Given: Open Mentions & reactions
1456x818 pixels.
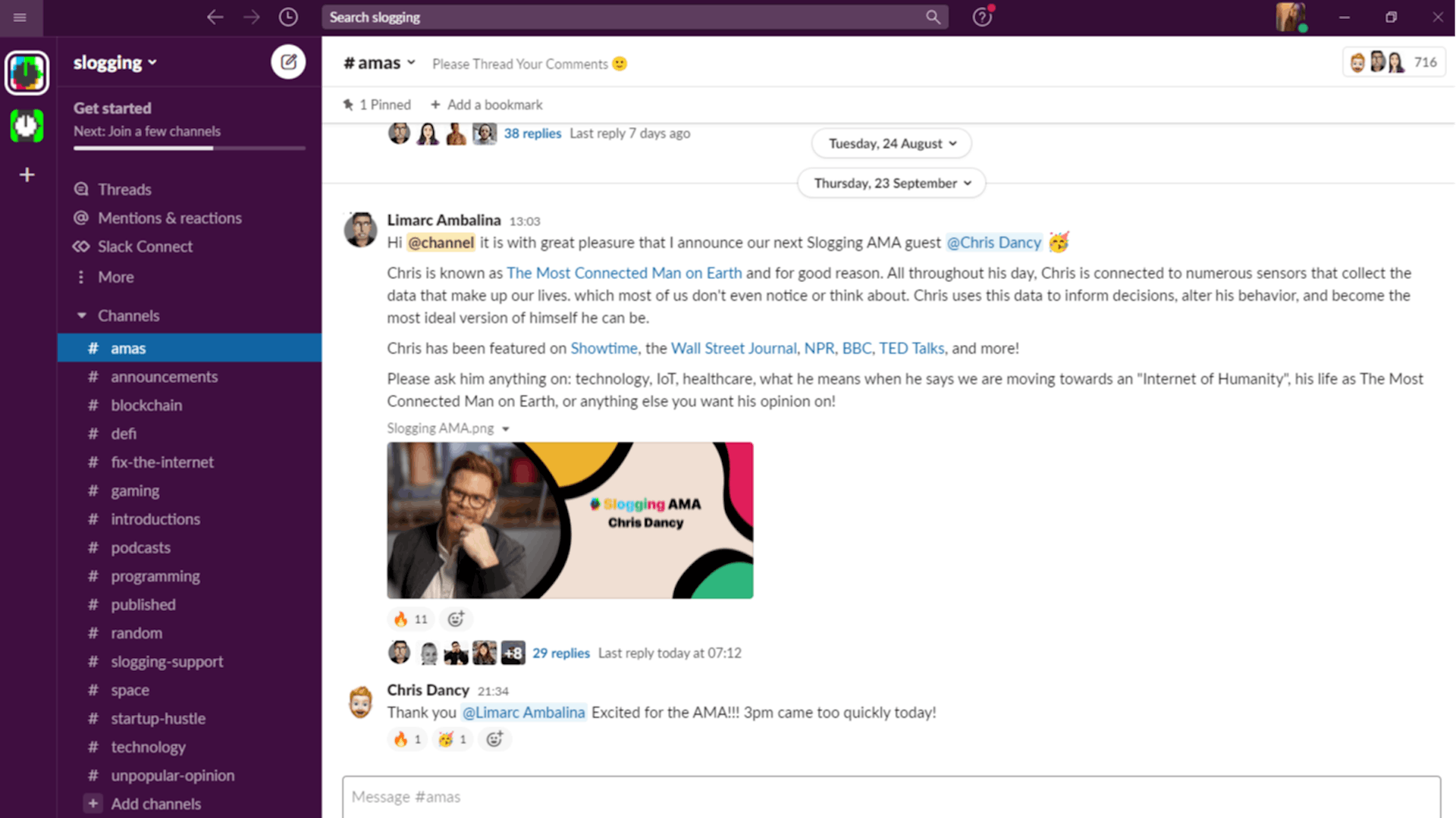Looking at the screenshot, I should (x=169, y=218).
